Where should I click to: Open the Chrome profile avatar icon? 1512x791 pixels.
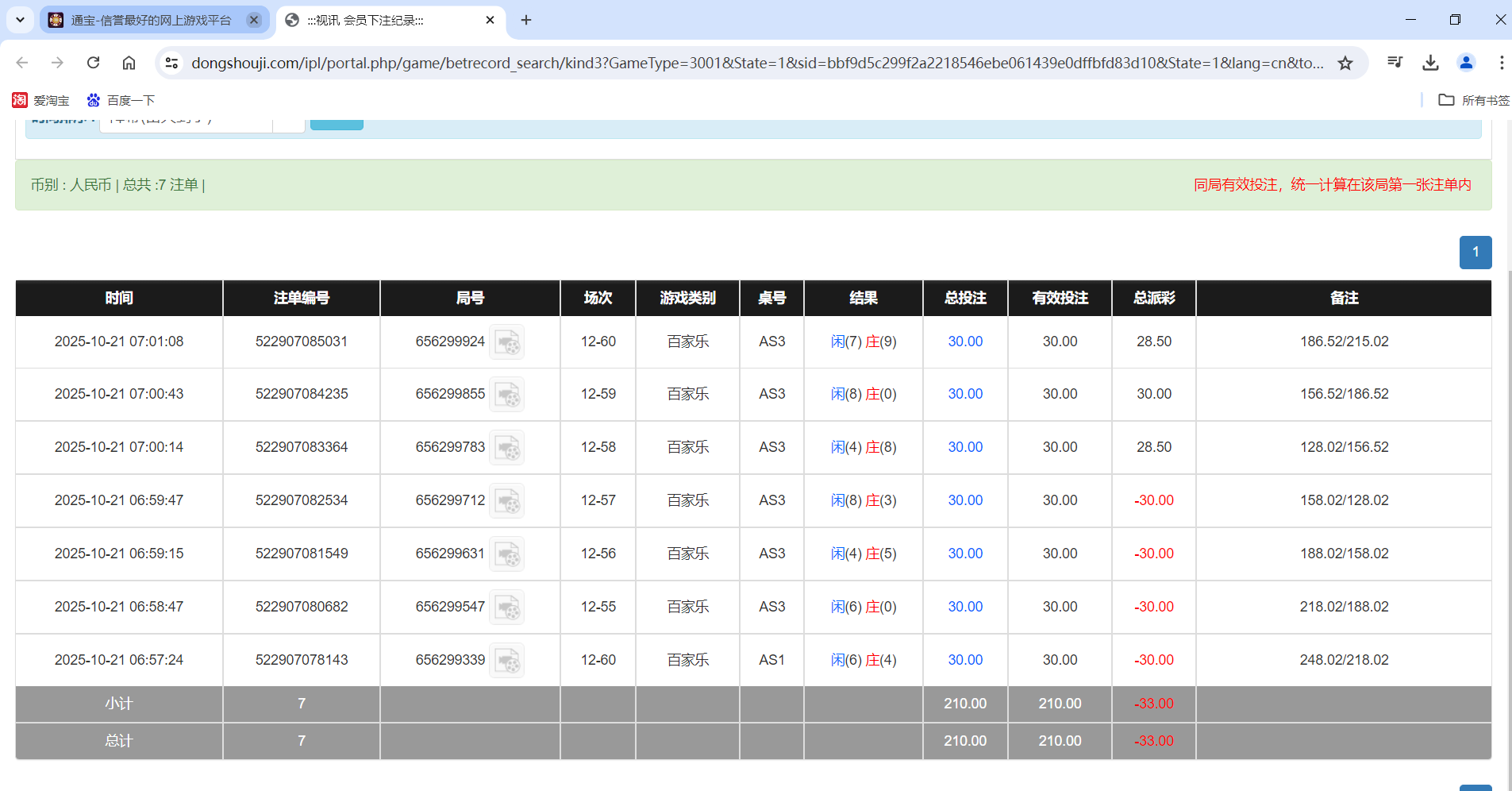pyautogui.click(x=1466, y=63)
